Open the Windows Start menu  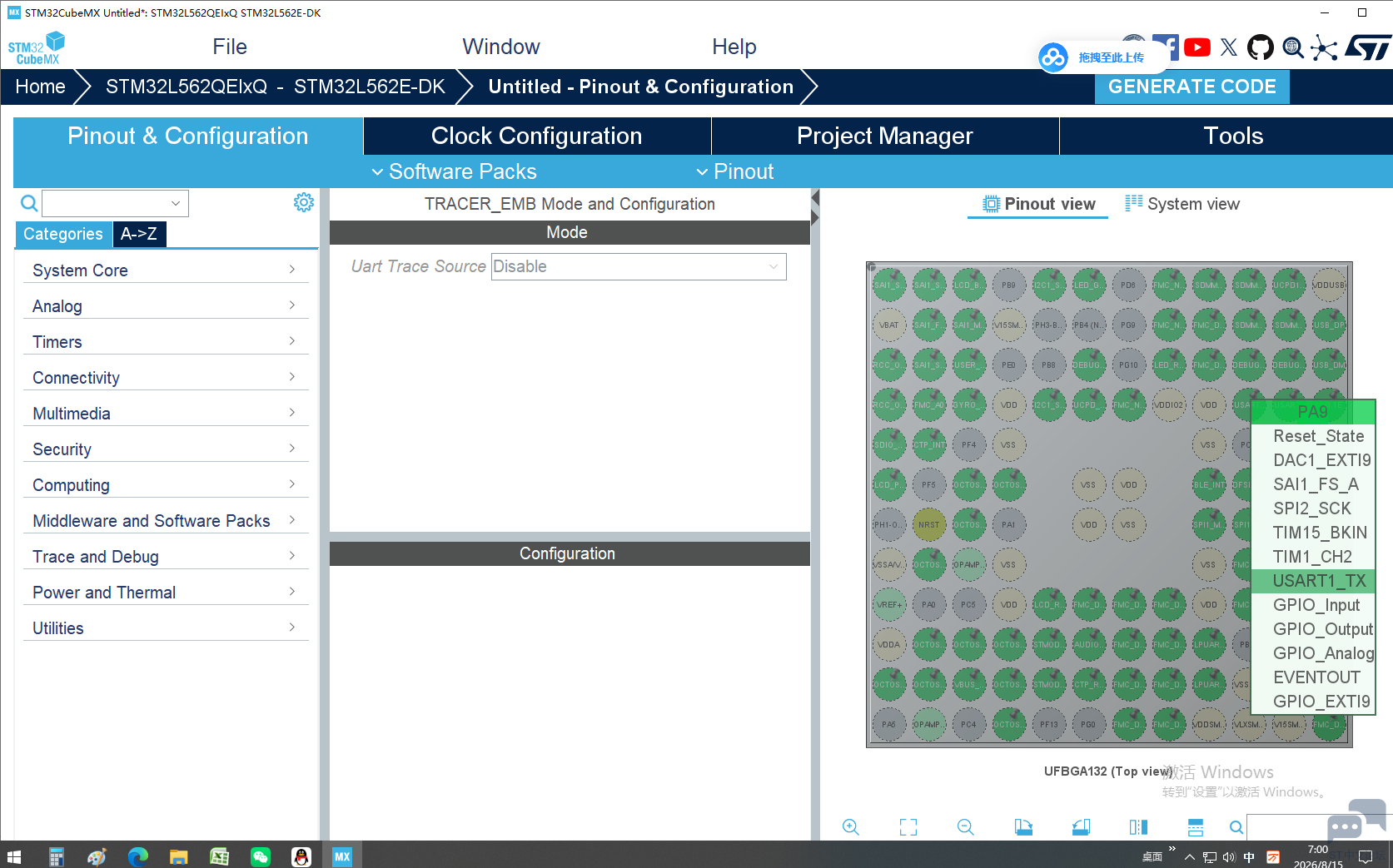(14, 856)
